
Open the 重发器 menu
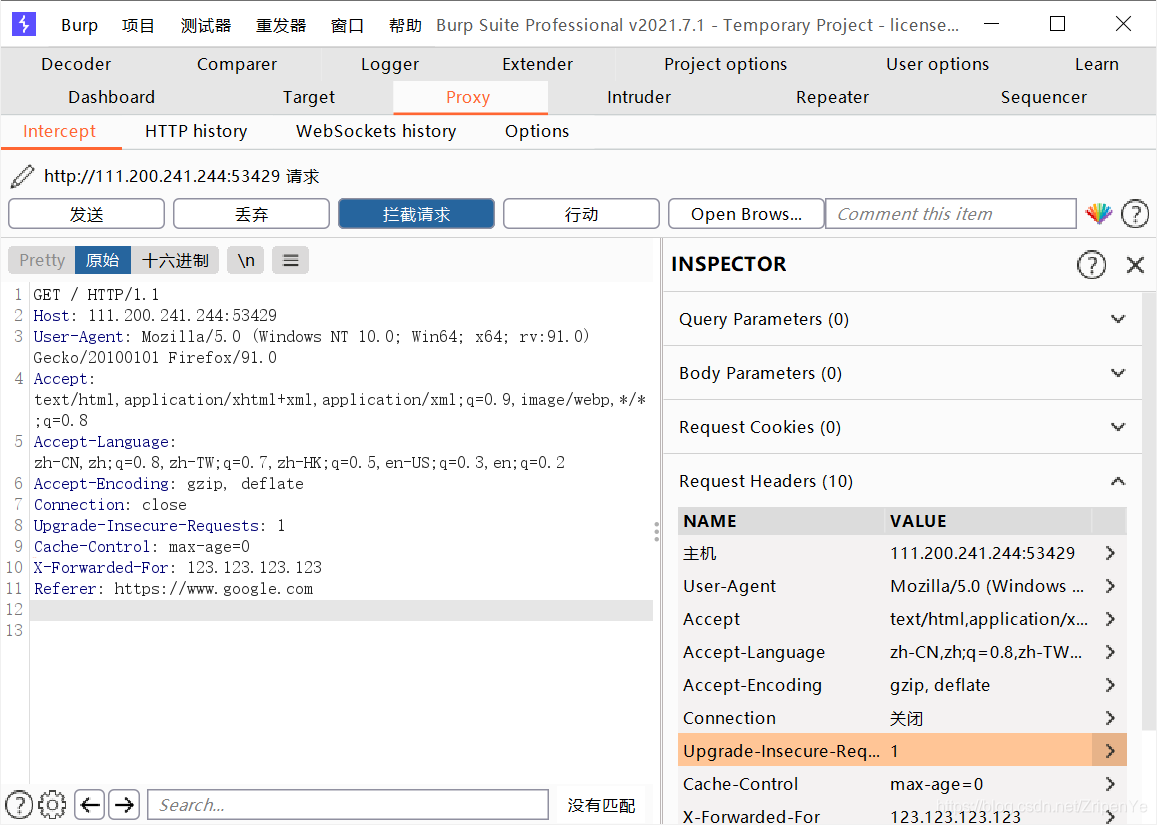280,25
